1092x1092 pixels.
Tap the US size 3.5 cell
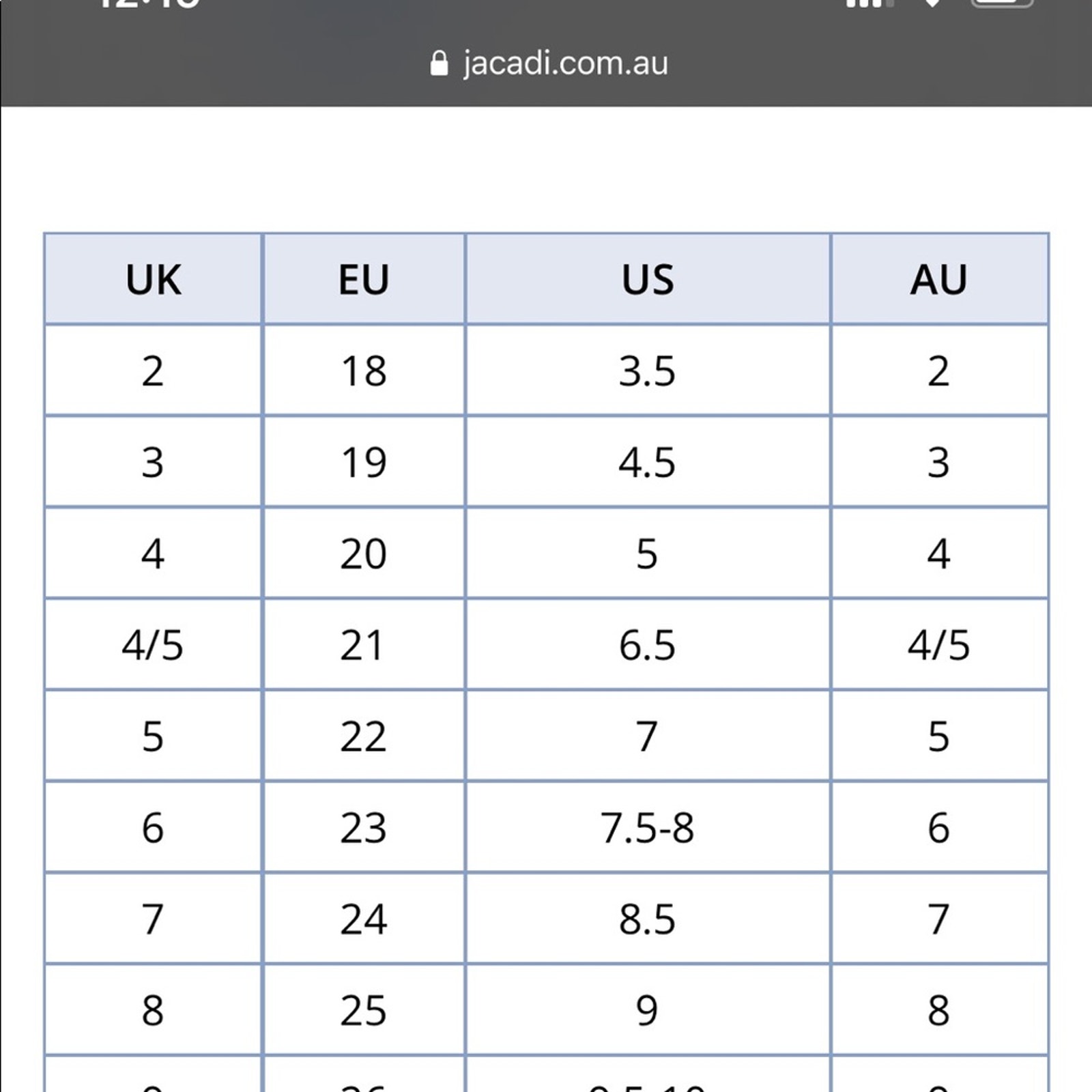tap(648, 371)
